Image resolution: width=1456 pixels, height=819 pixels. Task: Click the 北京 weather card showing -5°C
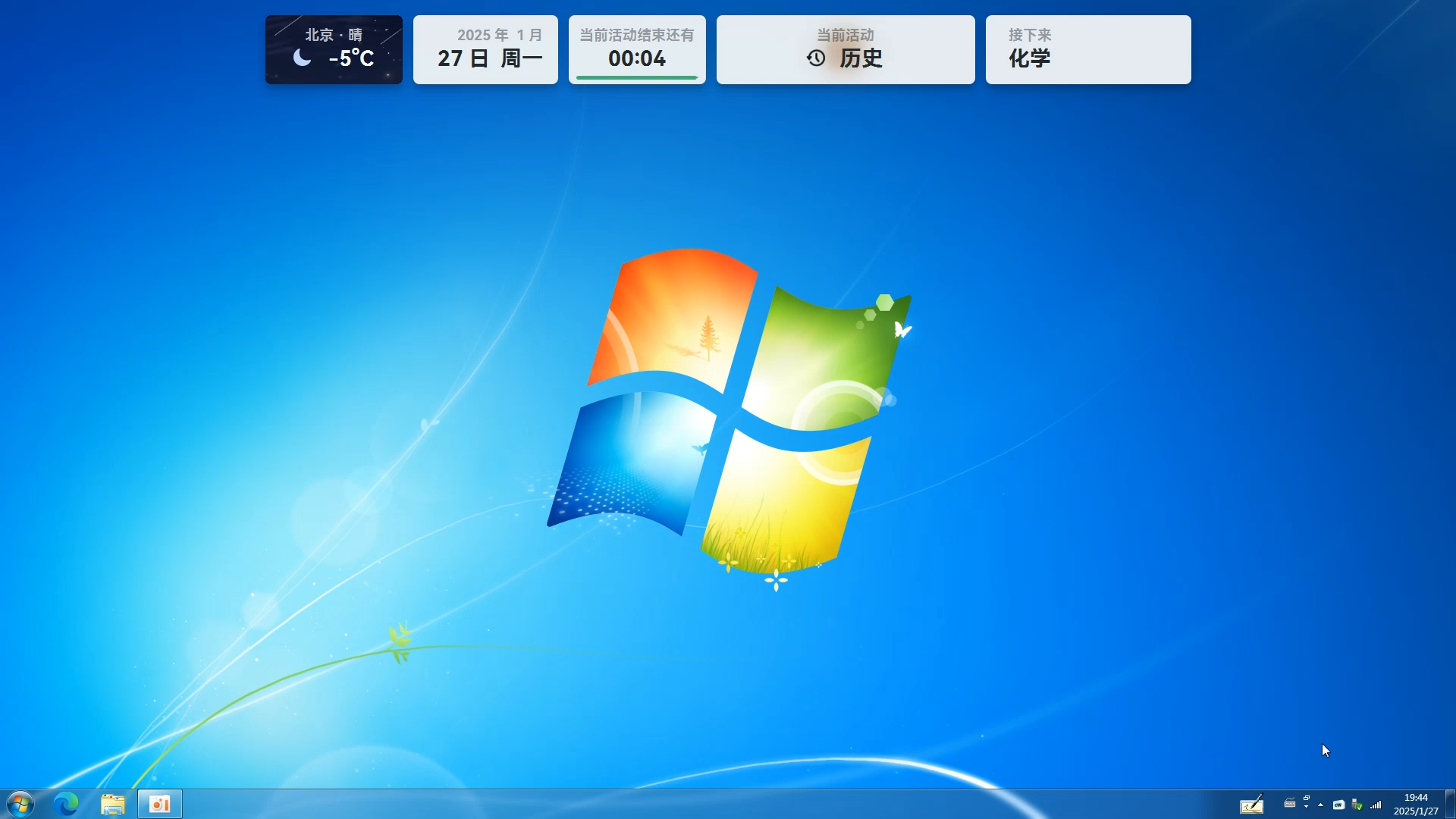pos(333,49)
